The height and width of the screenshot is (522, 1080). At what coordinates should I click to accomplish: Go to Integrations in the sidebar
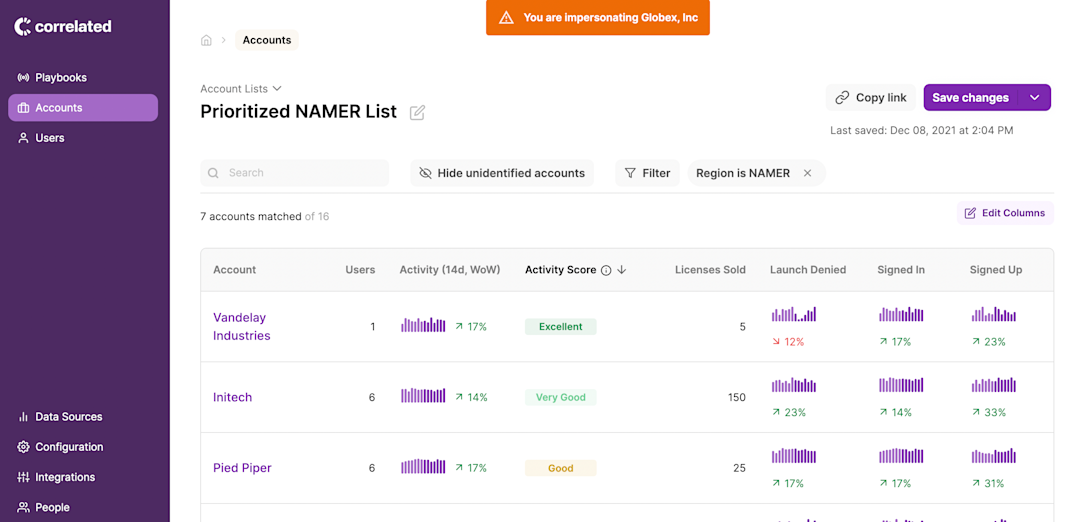click(x=65, y=477)
